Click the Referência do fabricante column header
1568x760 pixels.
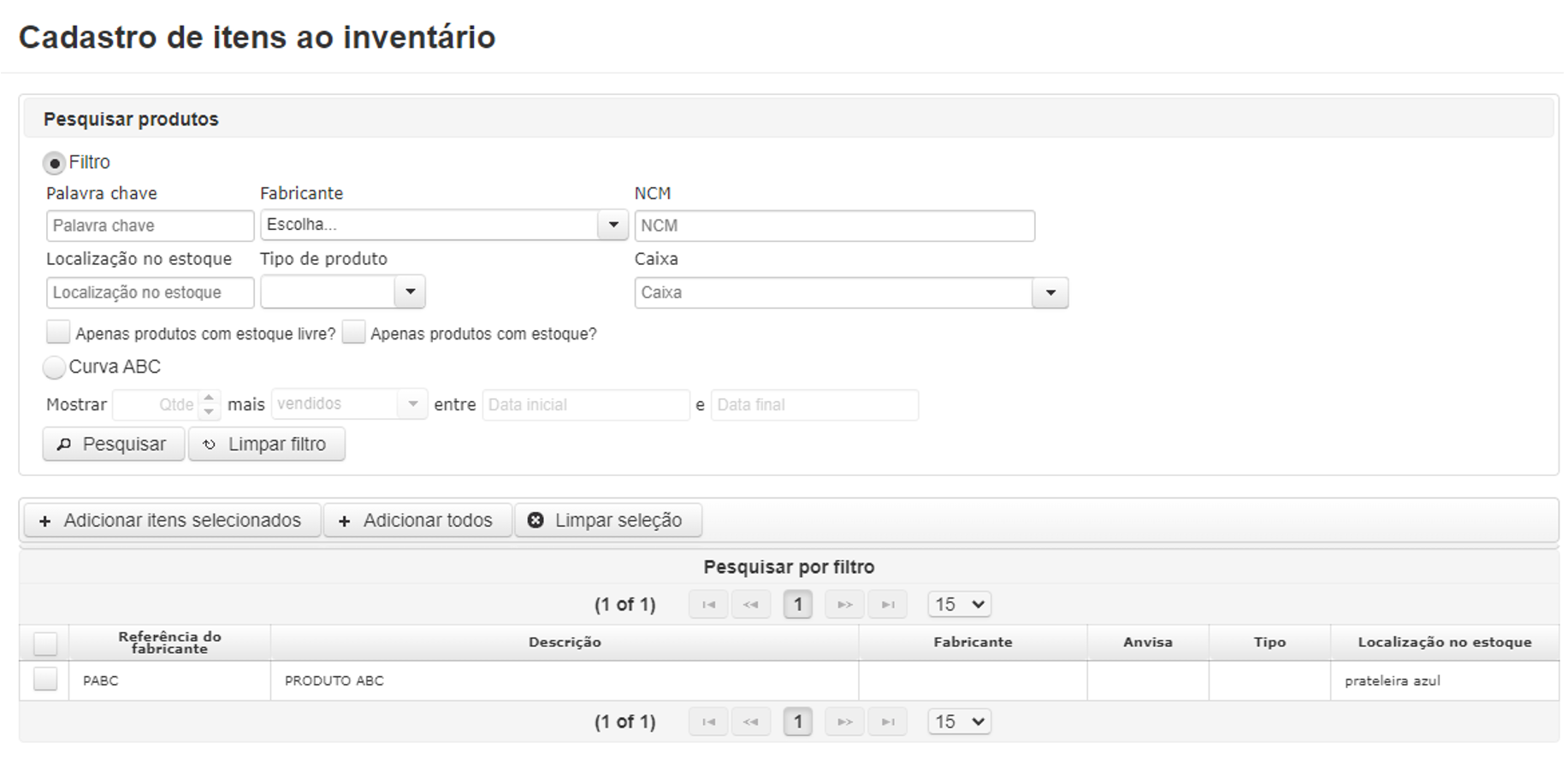click(169, 643)
